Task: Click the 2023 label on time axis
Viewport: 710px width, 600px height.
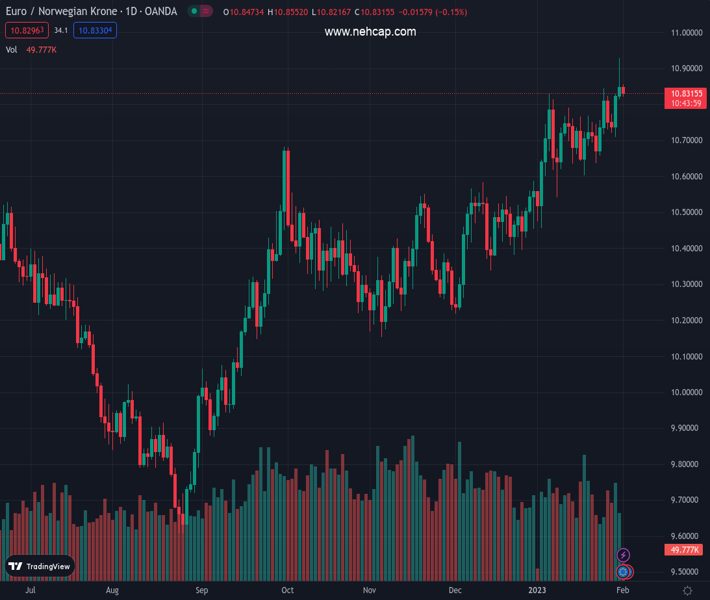Action: (540, 591)
